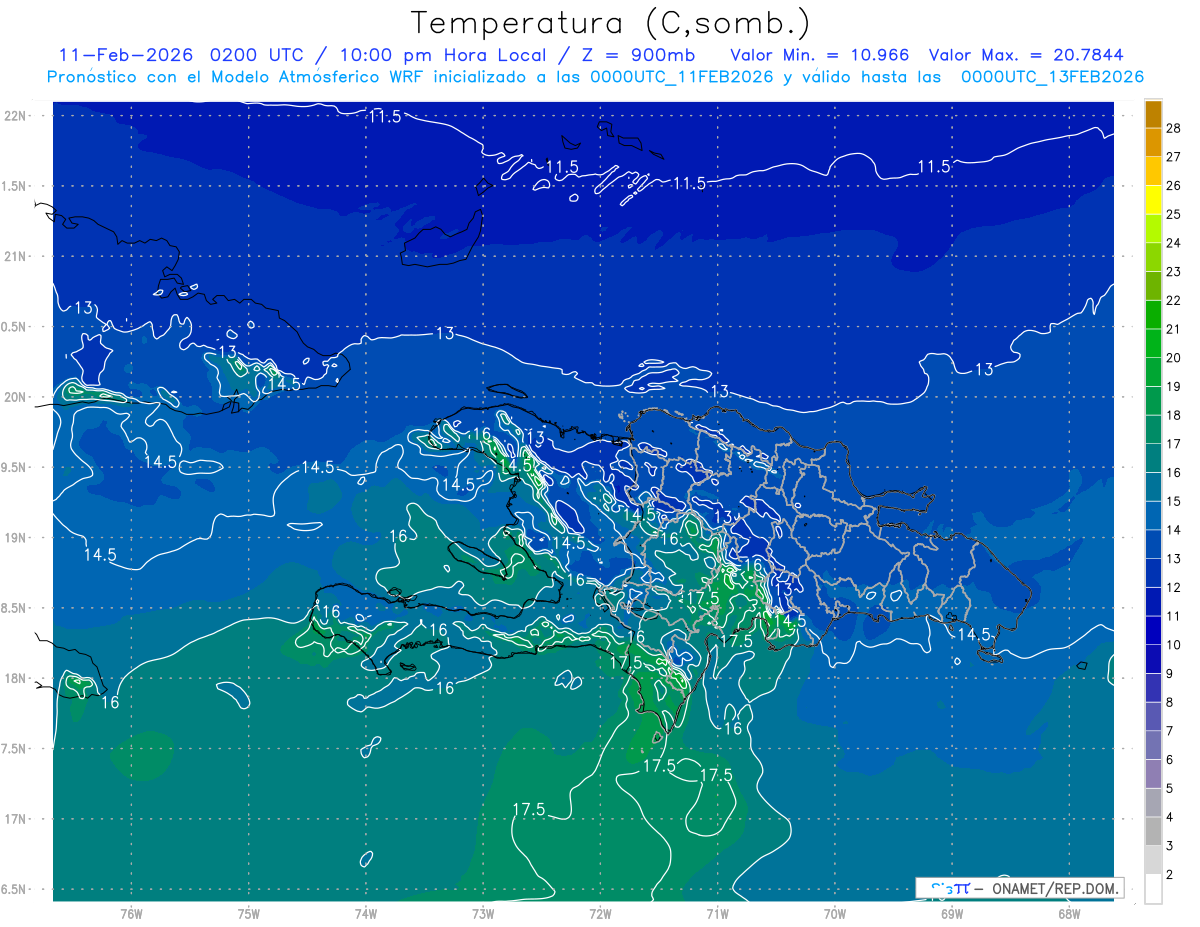The image size is (1200, 927).
Task: Click the 71W longitude axis label
Action: point(717,913)
